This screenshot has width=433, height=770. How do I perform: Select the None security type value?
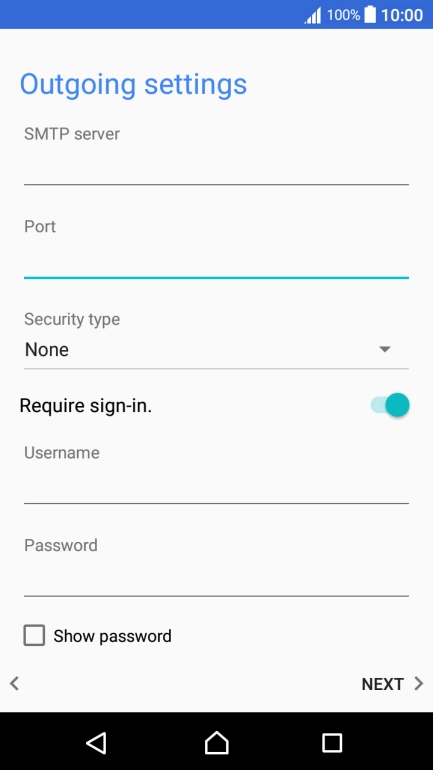(x=47, y=350)
